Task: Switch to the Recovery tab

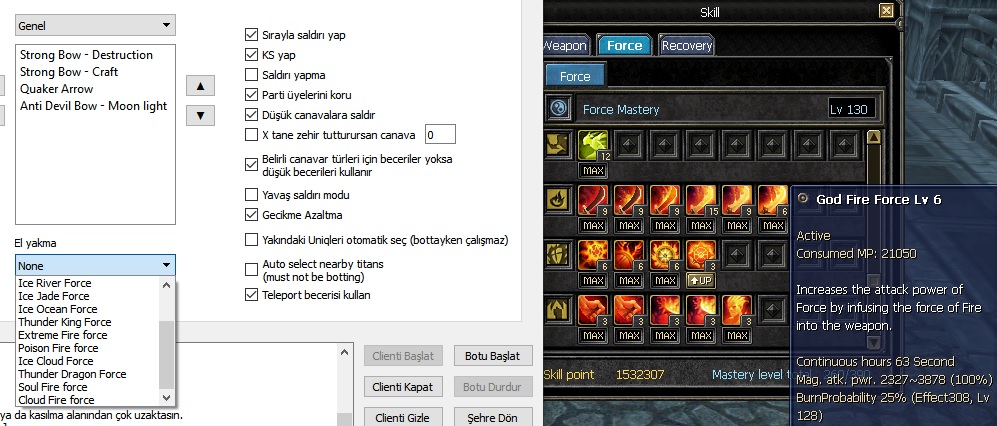Action: click(687, 46)
